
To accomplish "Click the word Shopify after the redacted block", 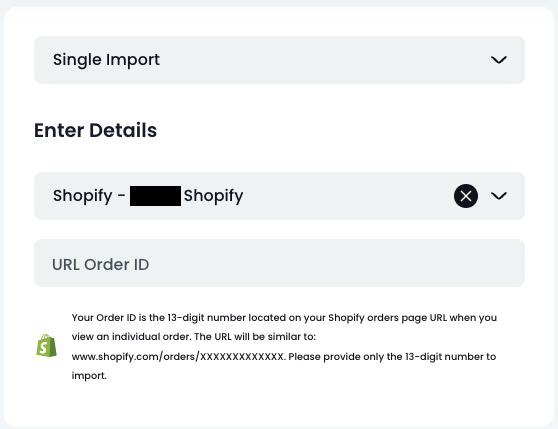I will pyautogui.click(x=214, y=196).
